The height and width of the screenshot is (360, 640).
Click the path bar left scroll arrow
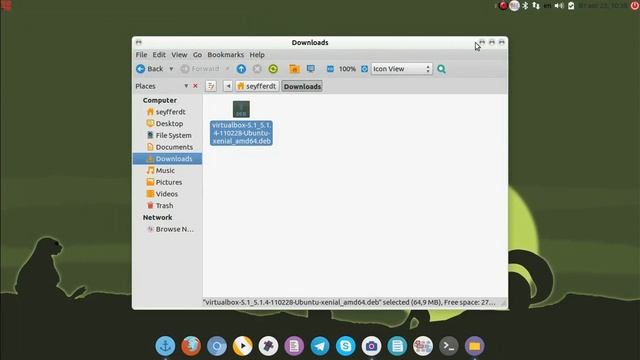[x=228, y=86]
